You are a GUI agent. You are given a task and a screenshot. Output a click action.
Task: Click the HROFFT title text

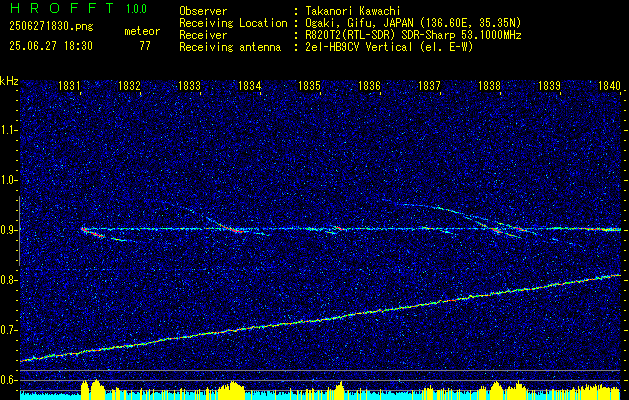[62, 8]
